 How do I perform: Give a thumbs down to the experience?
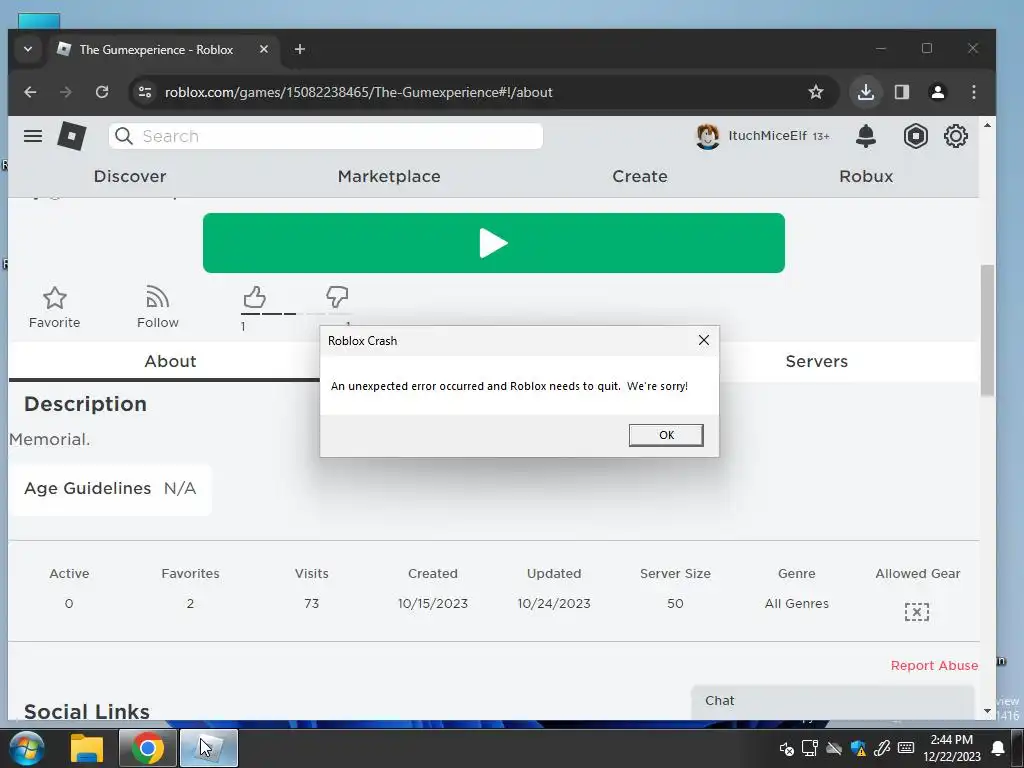[337, 296]
